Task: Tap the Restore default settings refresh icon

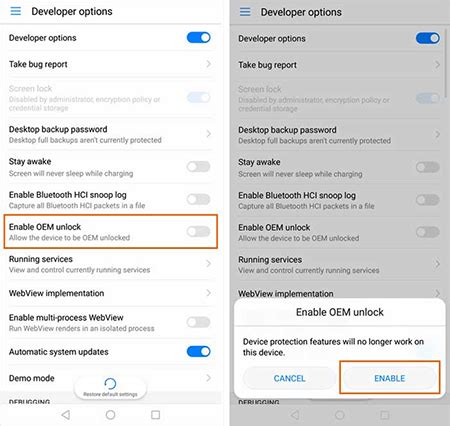Action: point(110,384)
